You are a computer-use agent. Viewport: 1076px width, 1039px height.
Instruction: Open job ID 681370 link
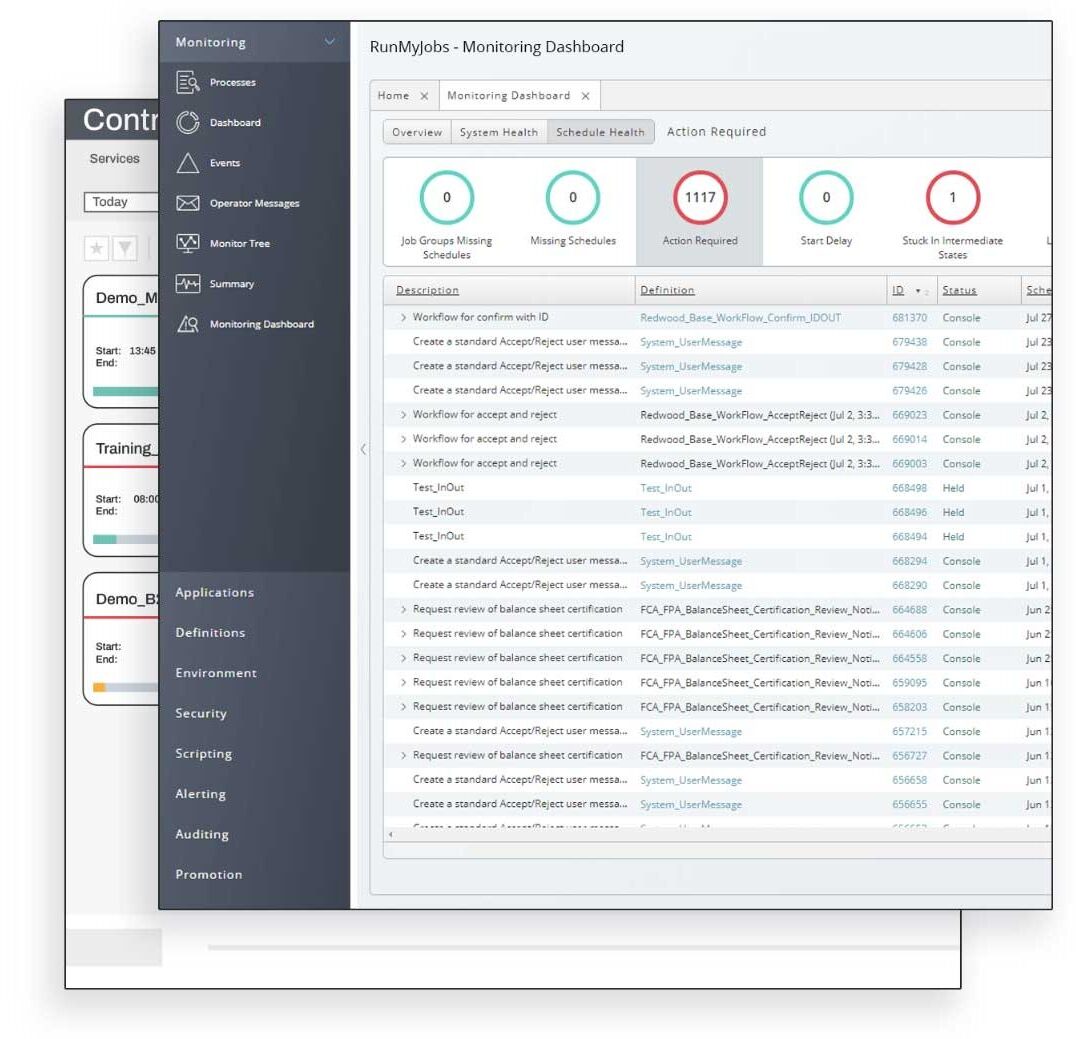point(909,318)
